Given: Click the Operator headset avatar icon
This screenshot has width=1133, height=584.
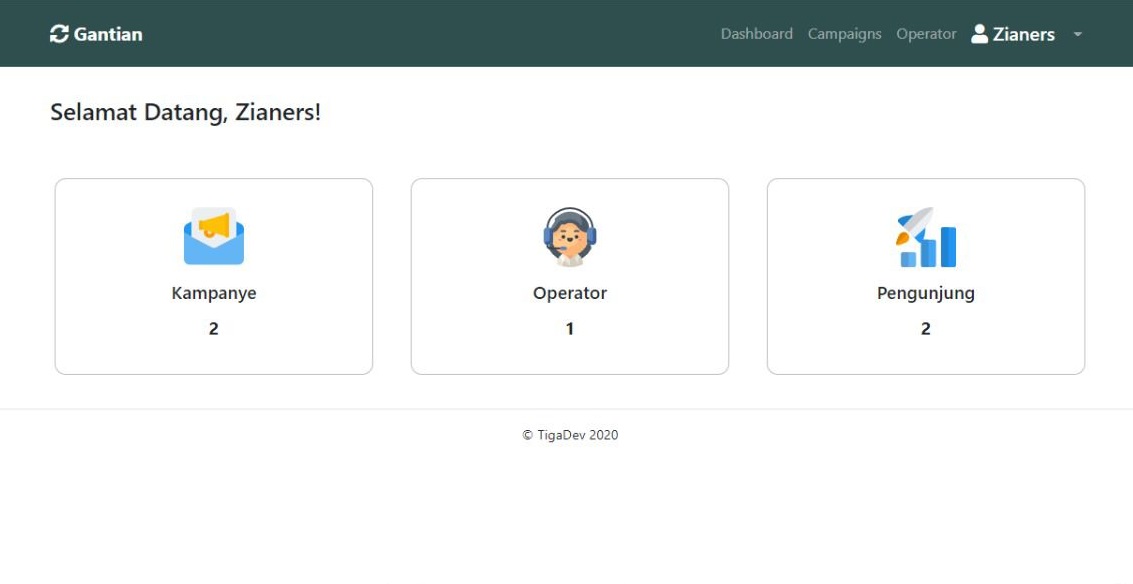Looking at the screenshot, I should coord(570,237).
